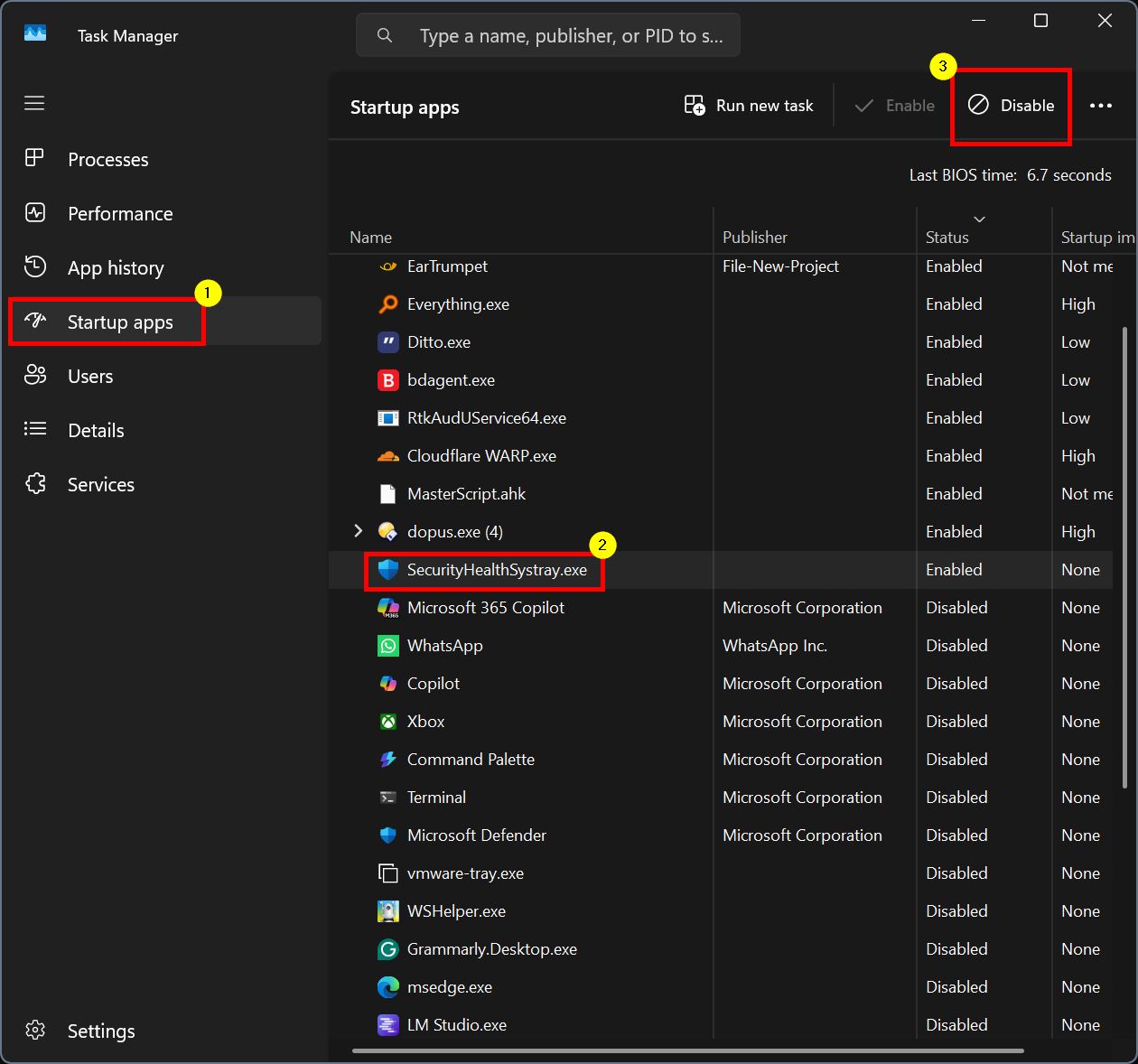This screenshot has height=1064, width=1138.
Task: Click the Everything.exe magnifier icon
Action: pos(388,304)
